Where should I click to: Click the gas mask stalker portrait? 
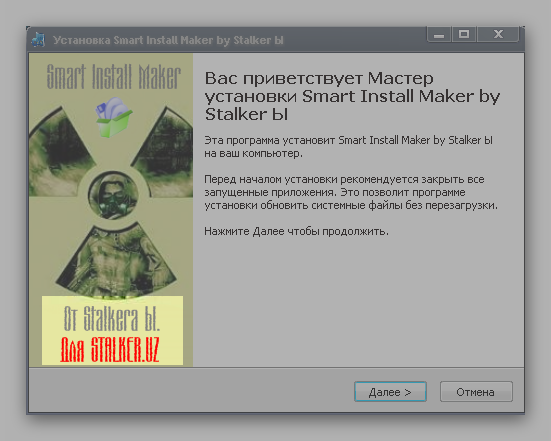pyautogui.click(x=113, y=195)
